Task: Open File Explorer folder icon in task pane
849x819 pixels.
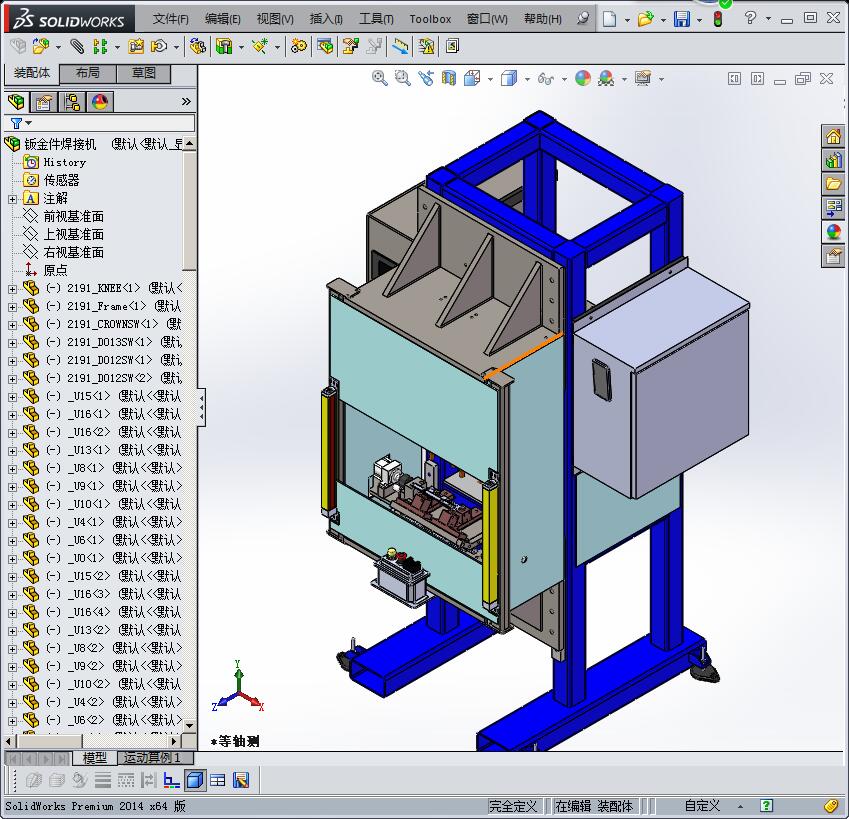Action: point(833,184)
